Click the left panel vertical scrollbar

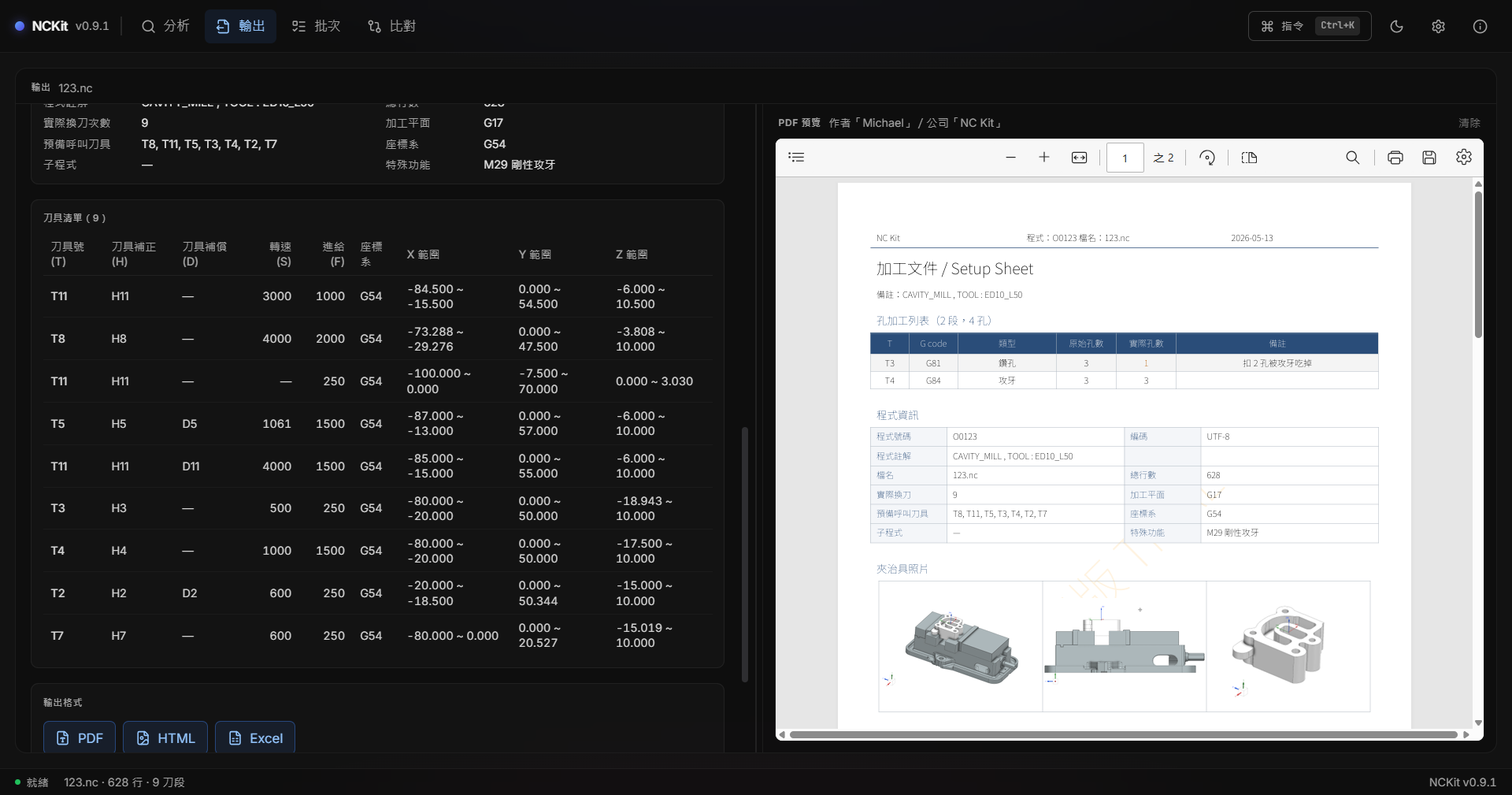coord(745,554)
